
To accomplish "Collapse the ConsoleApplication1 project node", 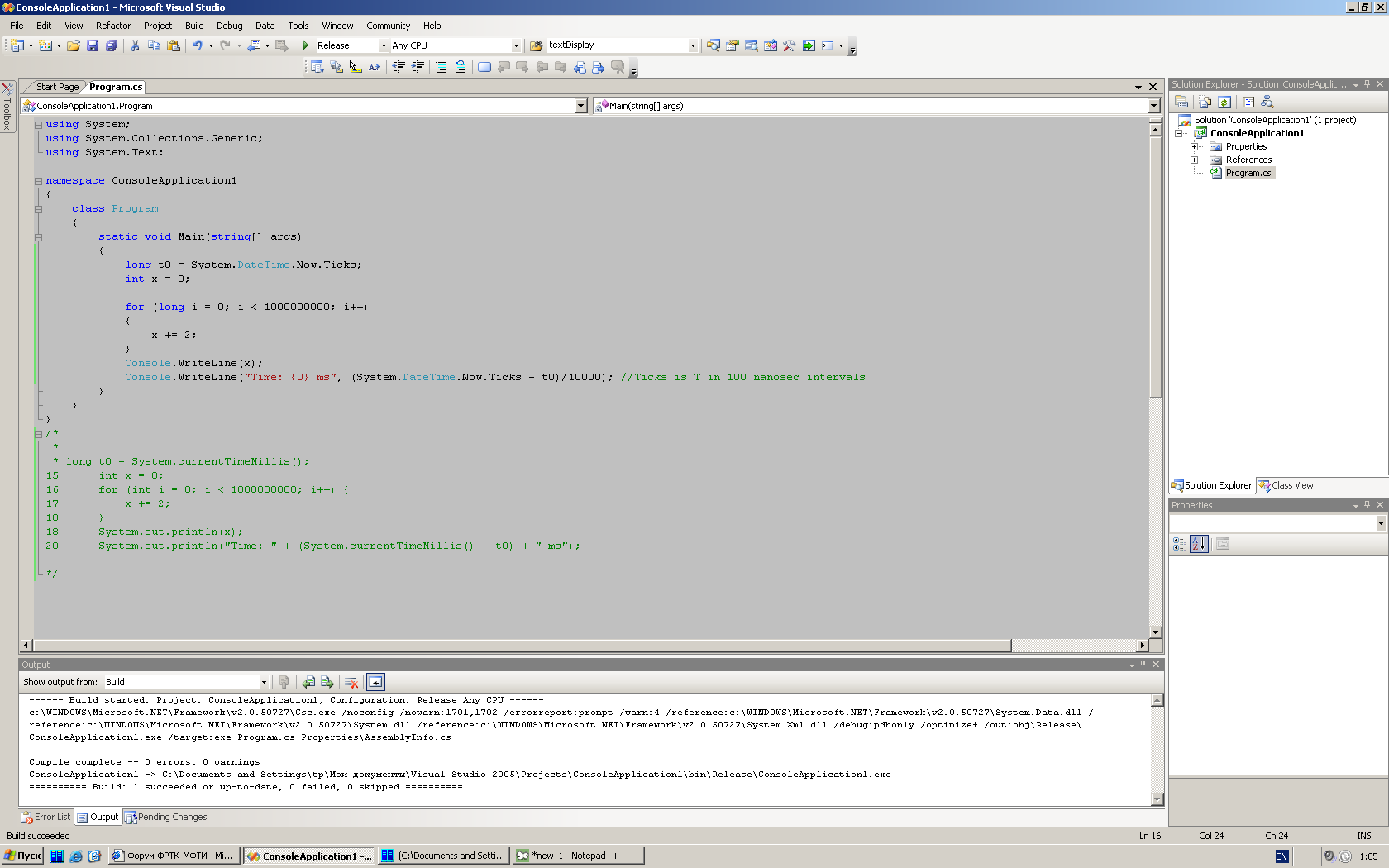I will tap(1178, 133).
